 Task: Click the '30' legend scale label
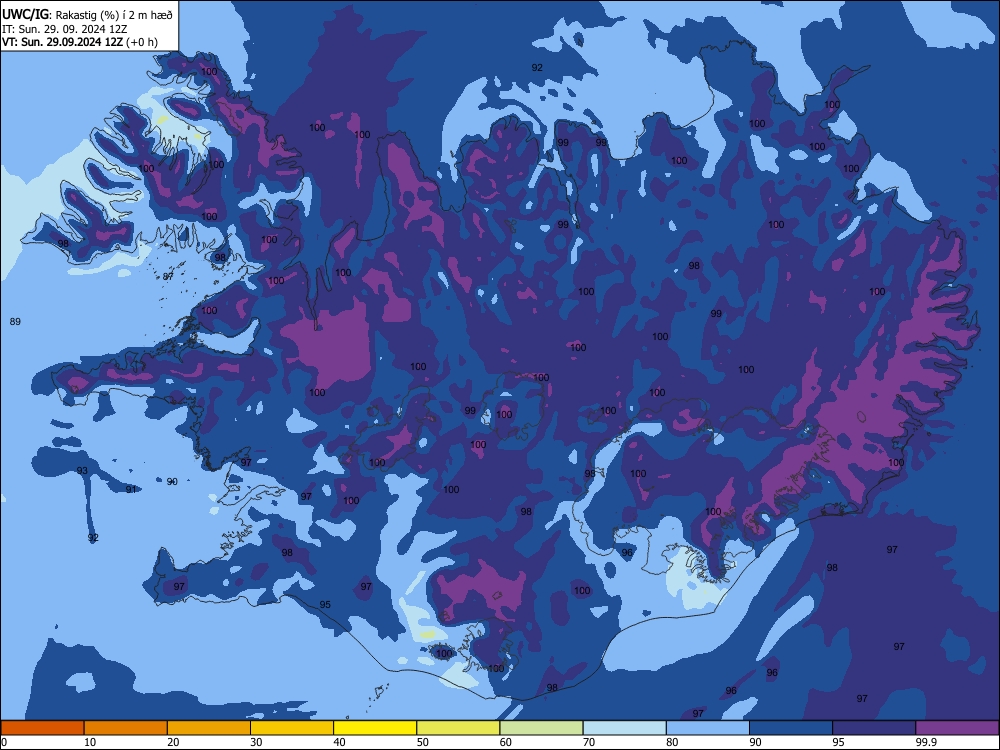click(x=256, y=742)
